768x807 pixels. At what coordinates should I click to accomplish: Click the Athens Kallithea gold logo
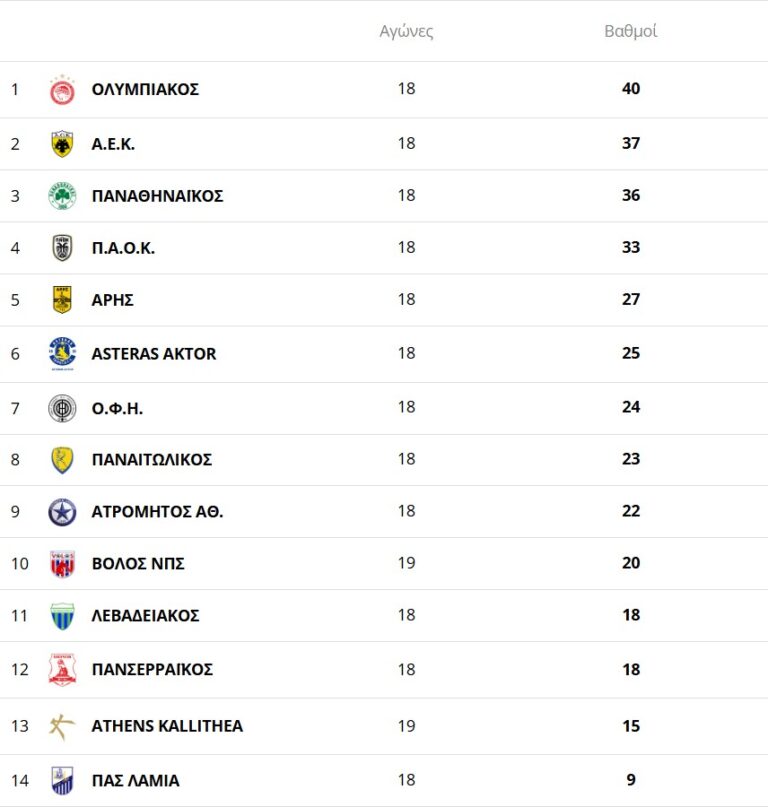click(x=62, y=726)
